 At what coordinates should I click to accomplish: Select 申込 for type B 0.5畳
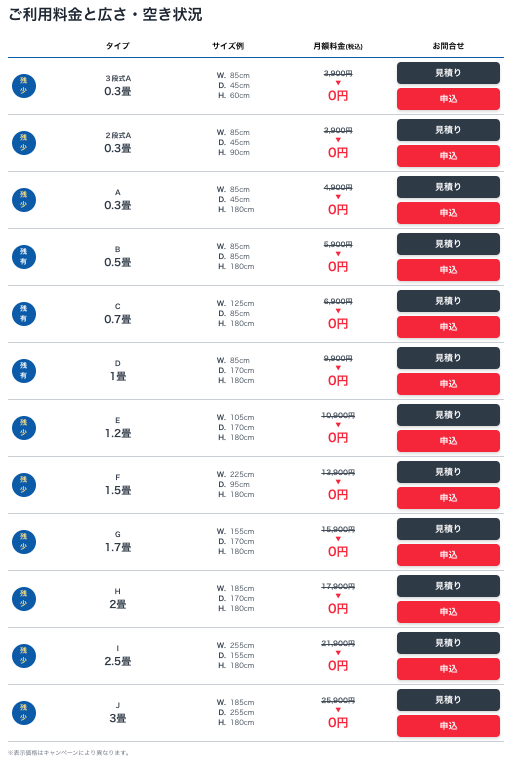point(448,270)
